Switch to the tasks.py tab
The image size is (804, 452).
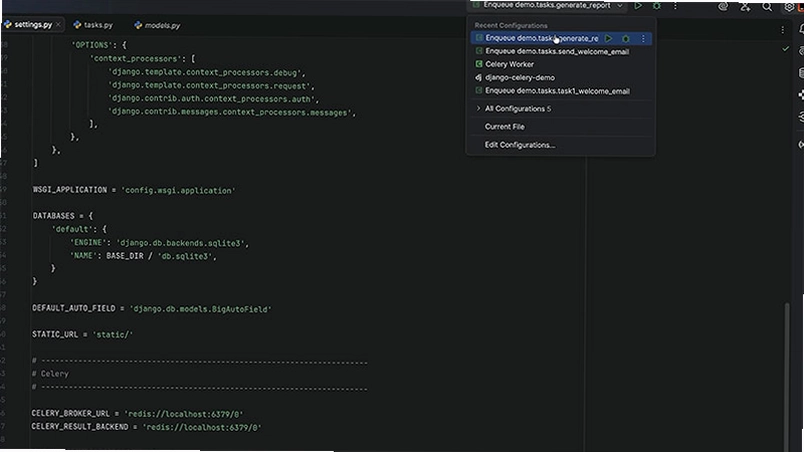(x=93, y=25)
